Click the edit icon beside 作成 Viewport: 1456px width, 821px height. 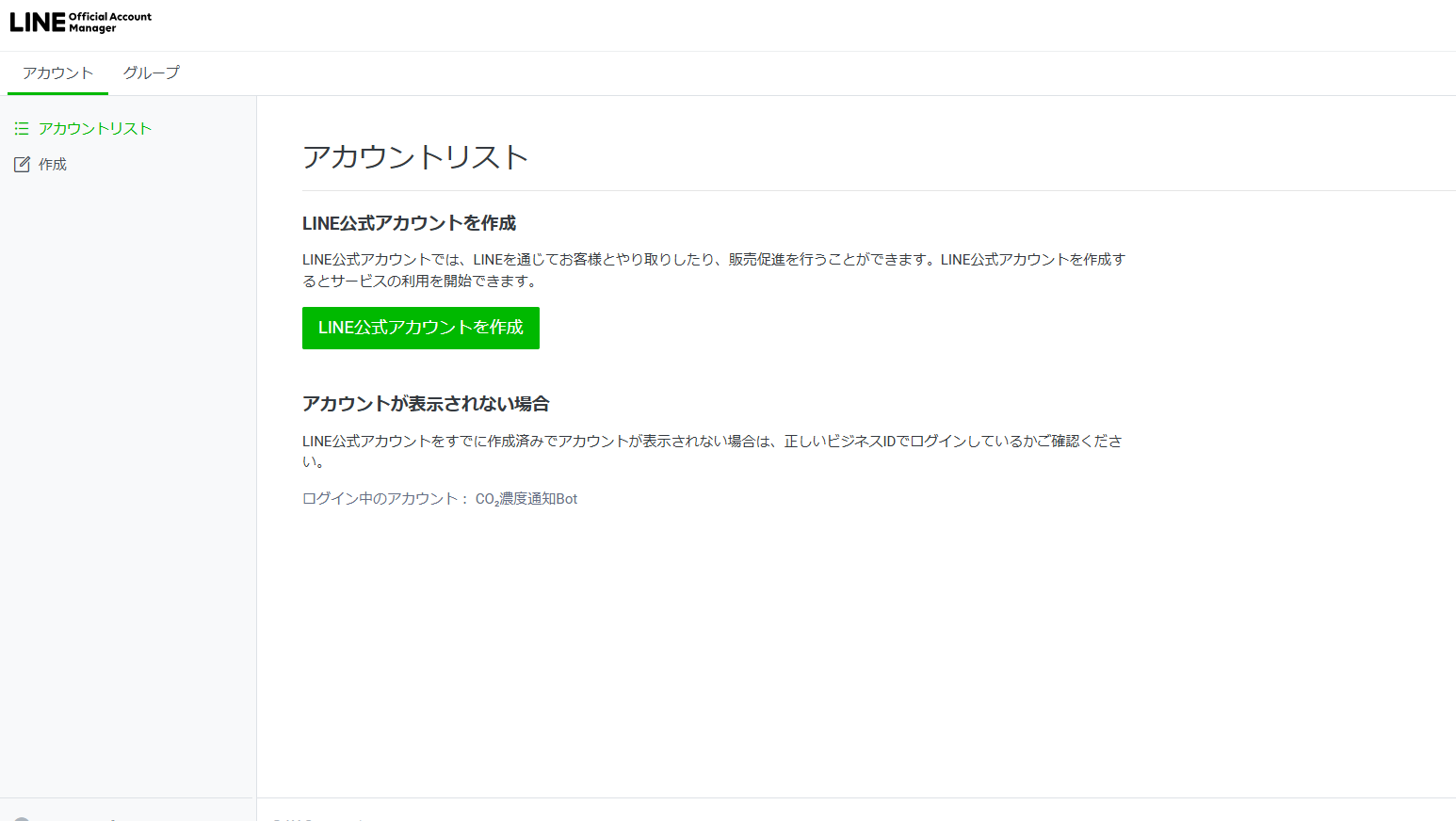tap(22, 165)
